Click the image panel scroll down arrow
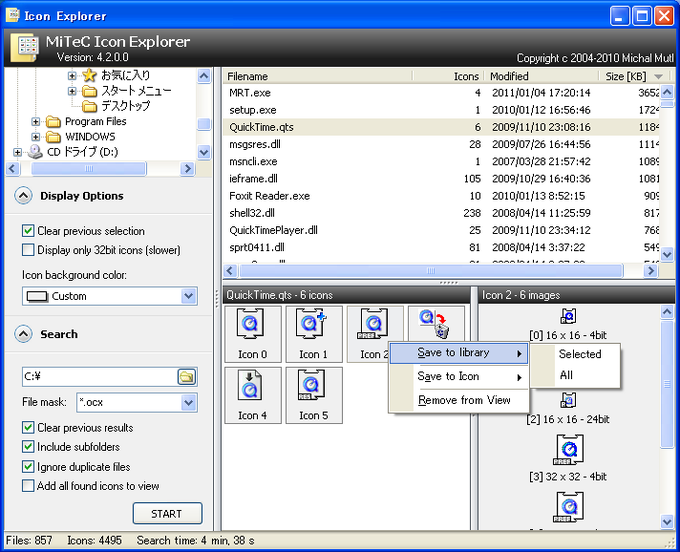This screenshot has width=680, height=552. click(x=667, y=521)
